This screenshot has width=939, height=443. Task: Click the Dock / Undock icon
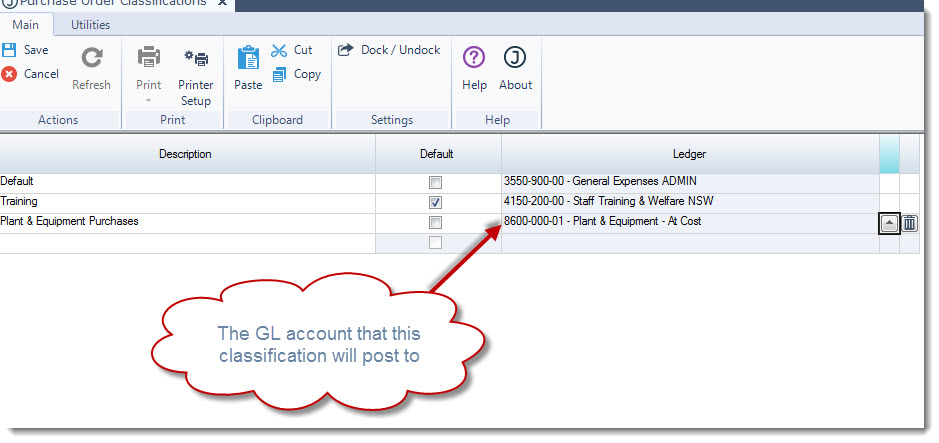click(345, 50)
